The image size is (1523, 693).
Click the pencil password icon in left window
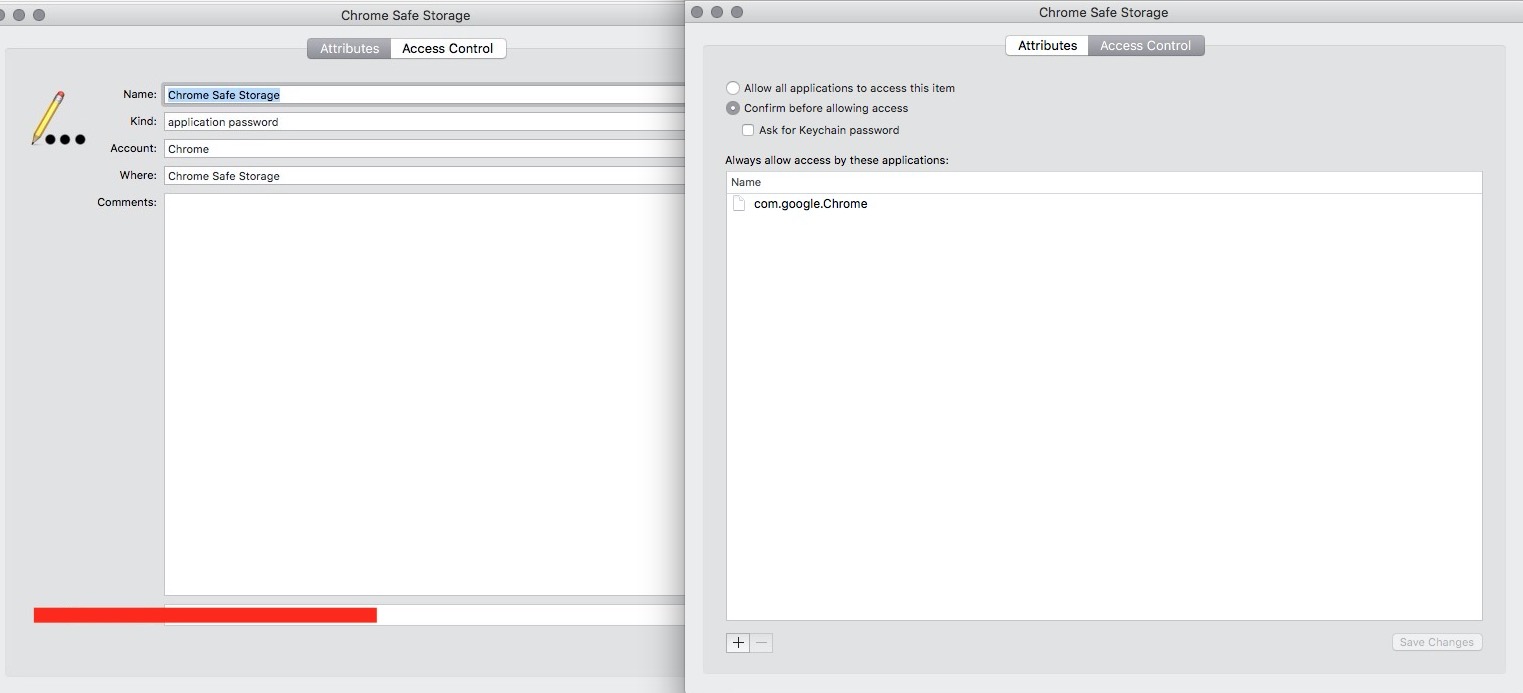58,118
